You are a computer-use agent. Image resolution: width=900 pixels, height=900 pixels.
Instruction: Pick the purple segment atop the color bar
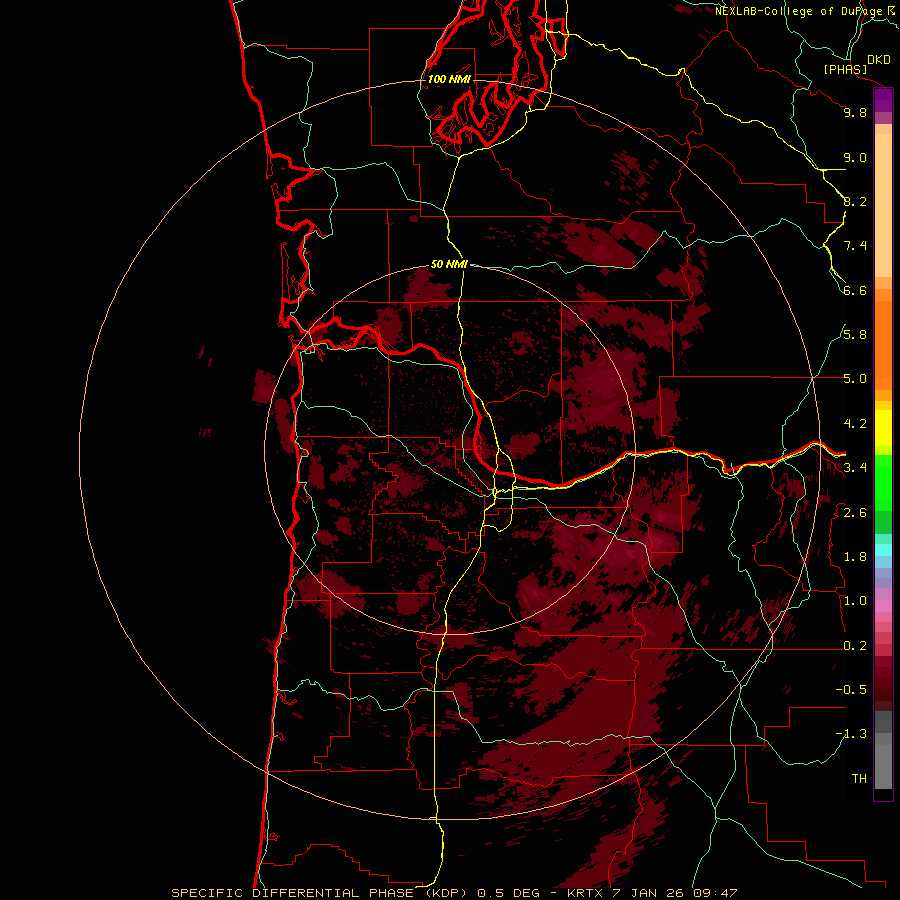click(883, 100)
